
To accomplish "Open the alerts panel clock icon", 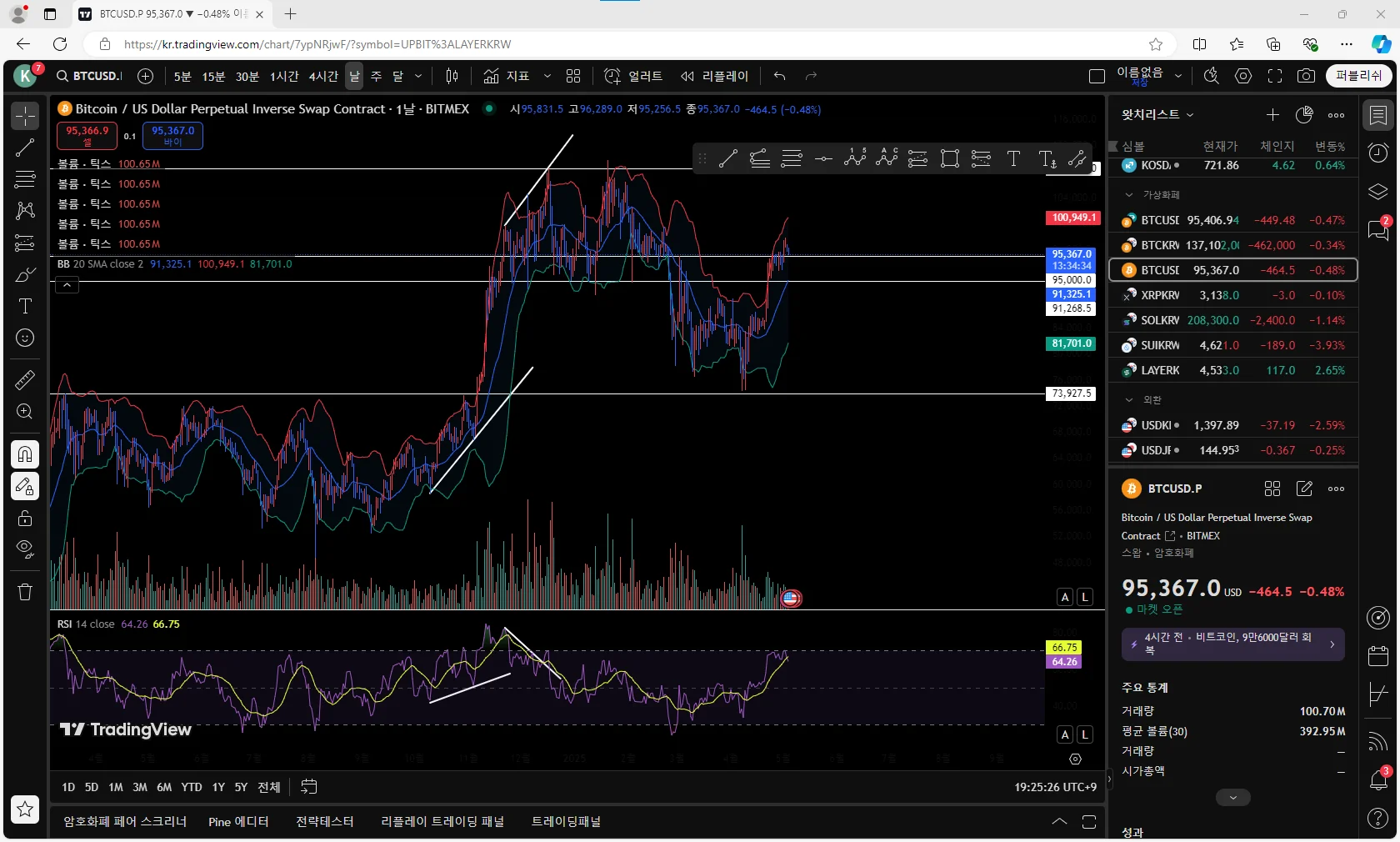I will [1378, 153].
